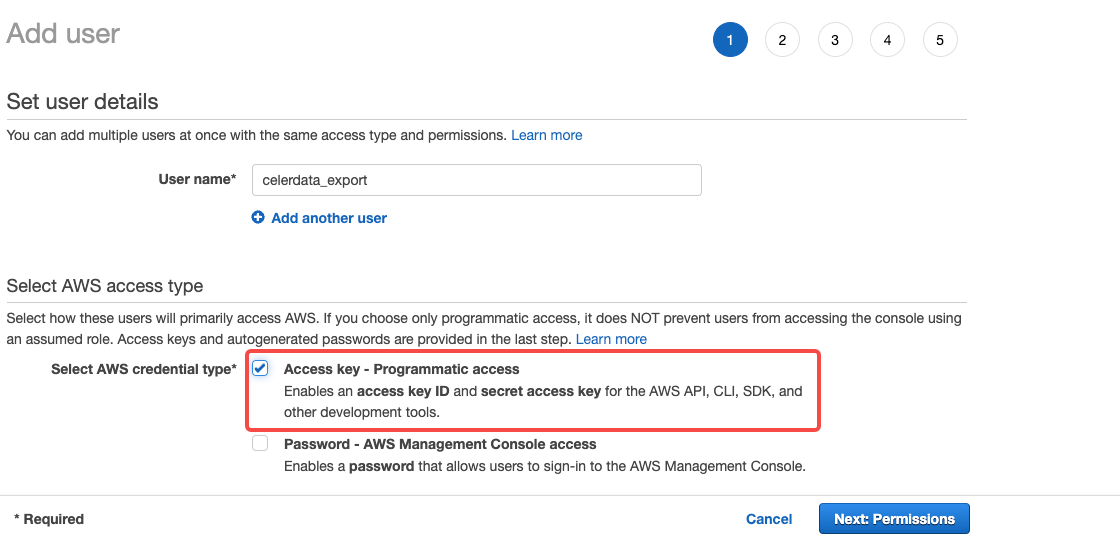This screenshot has height=542, width=1120.
Task: Click the Add user page title
Action: (63, 34)
